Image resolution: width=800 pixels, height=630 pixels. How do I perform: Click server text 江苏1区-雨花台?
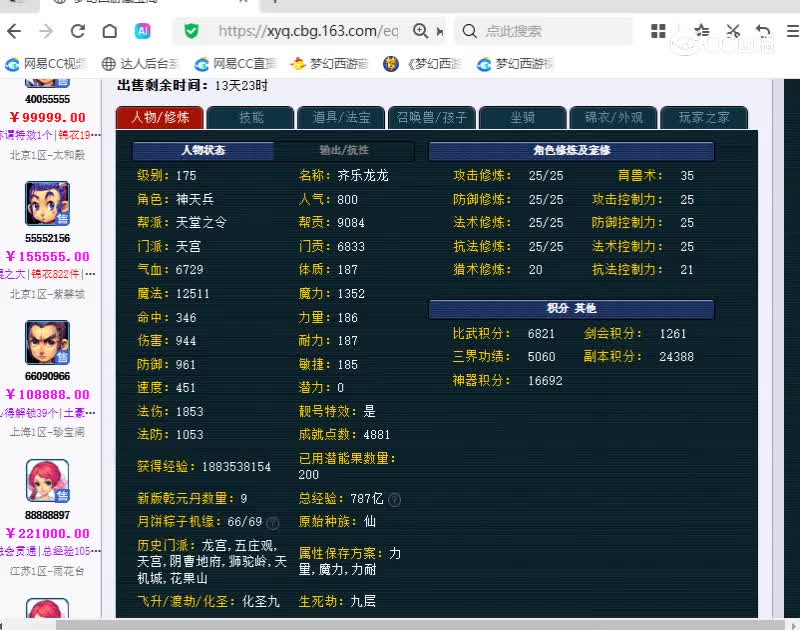[x=47, y=571]
